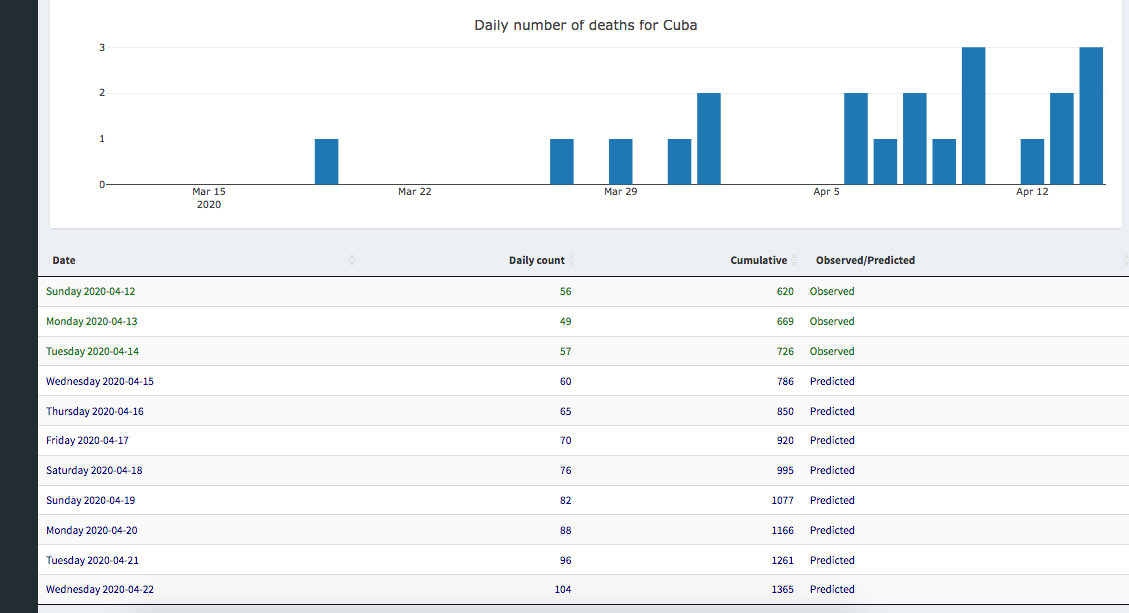Viewport: 1129px width, 613px height.
Task: Select the Tuesday 2020-04-14 date cell
Action: tap(91, 352)
